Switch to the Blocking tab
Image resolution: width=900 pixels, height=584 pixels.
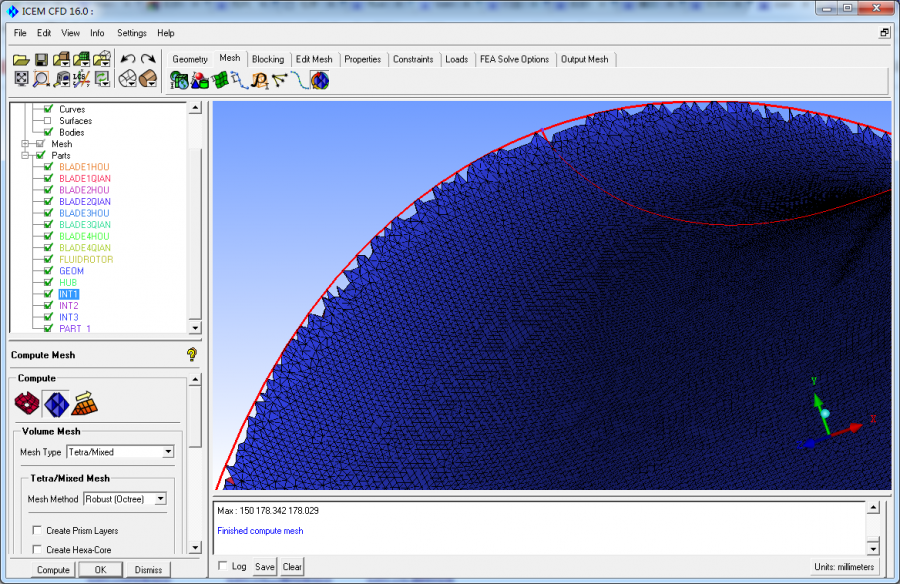(x=268, y=59)
